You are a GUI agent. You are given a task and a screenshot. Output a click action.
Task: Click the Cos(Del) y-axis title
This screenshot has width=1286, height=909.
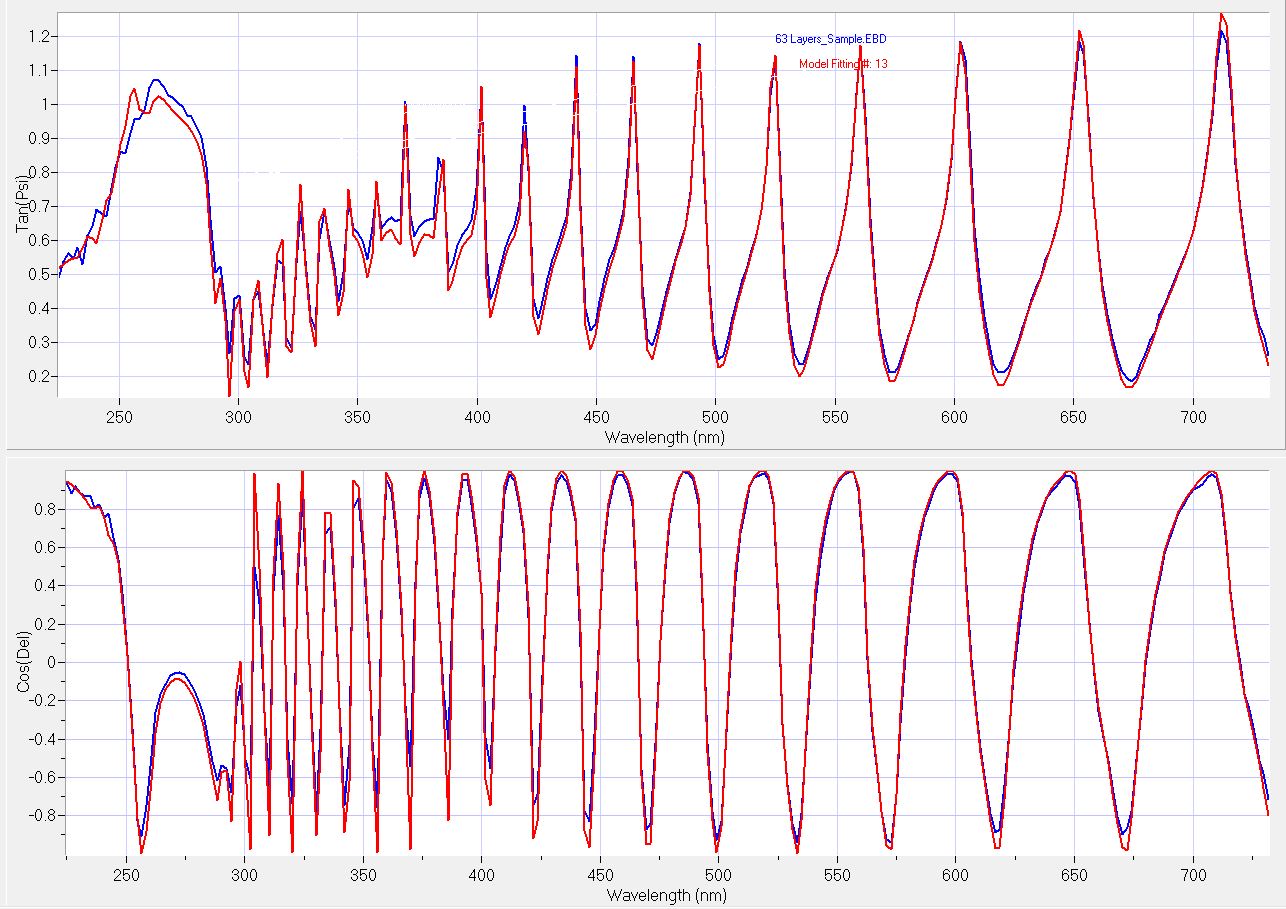tap(22, 661)
